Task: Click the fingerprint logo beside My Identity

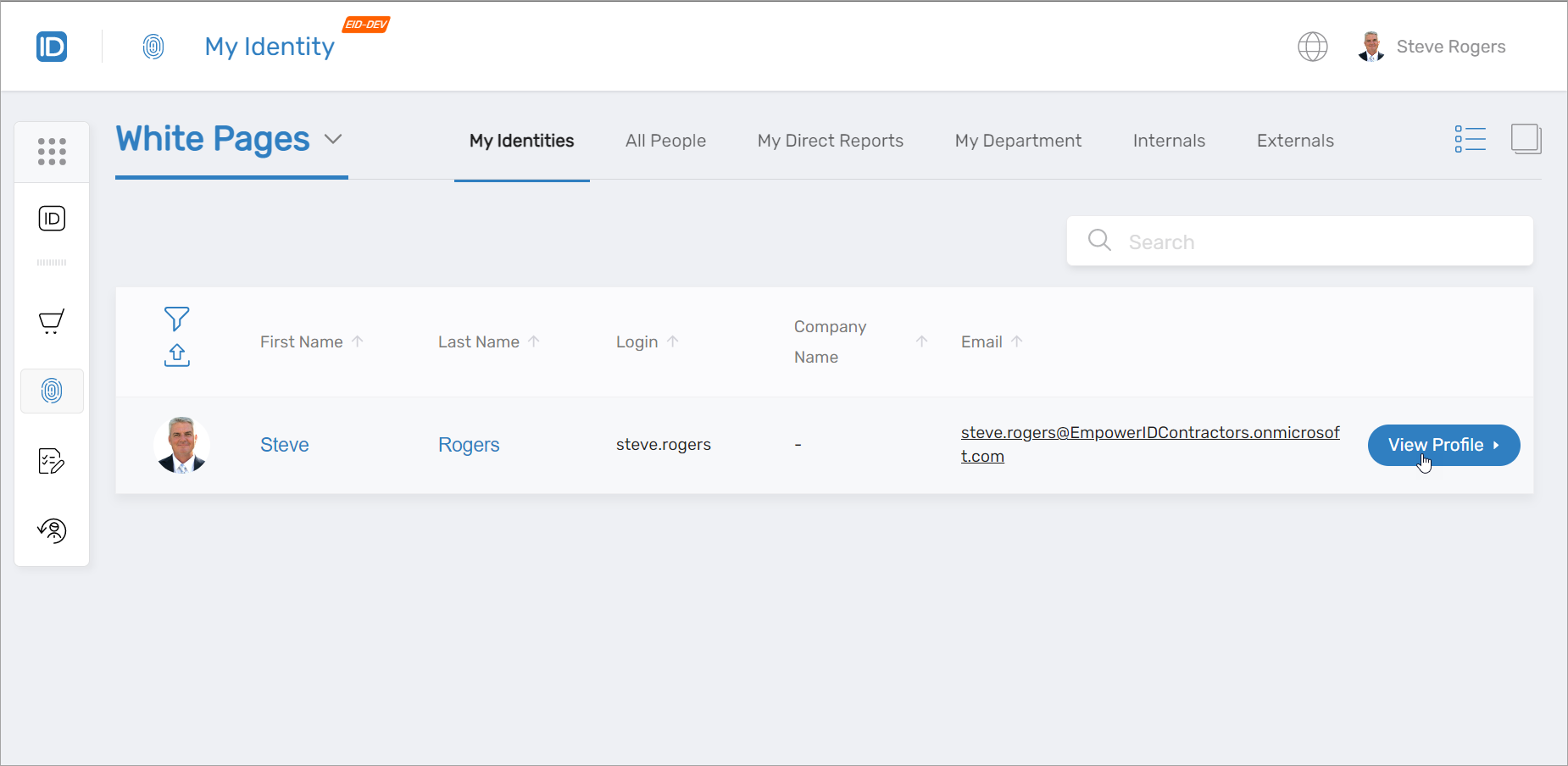Action: tap(154, 47)
